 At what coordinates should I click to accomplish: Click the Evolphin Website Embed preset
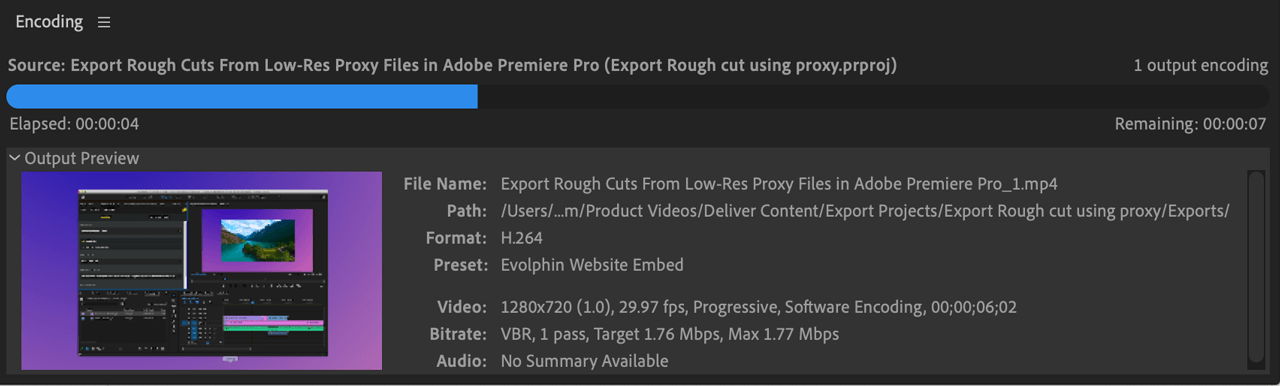tap(592, 265)
